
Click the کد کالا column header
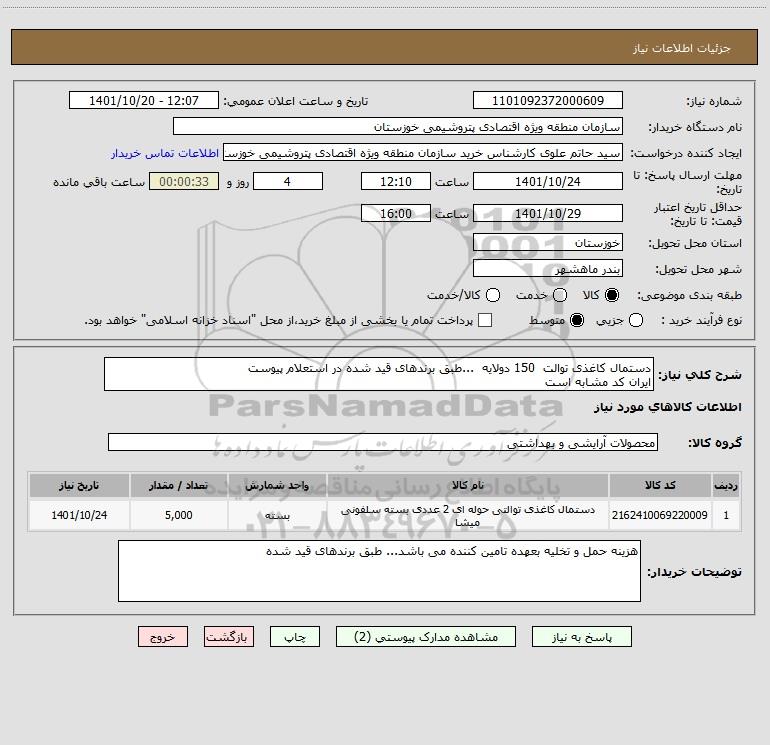click(x=660, y=485)
